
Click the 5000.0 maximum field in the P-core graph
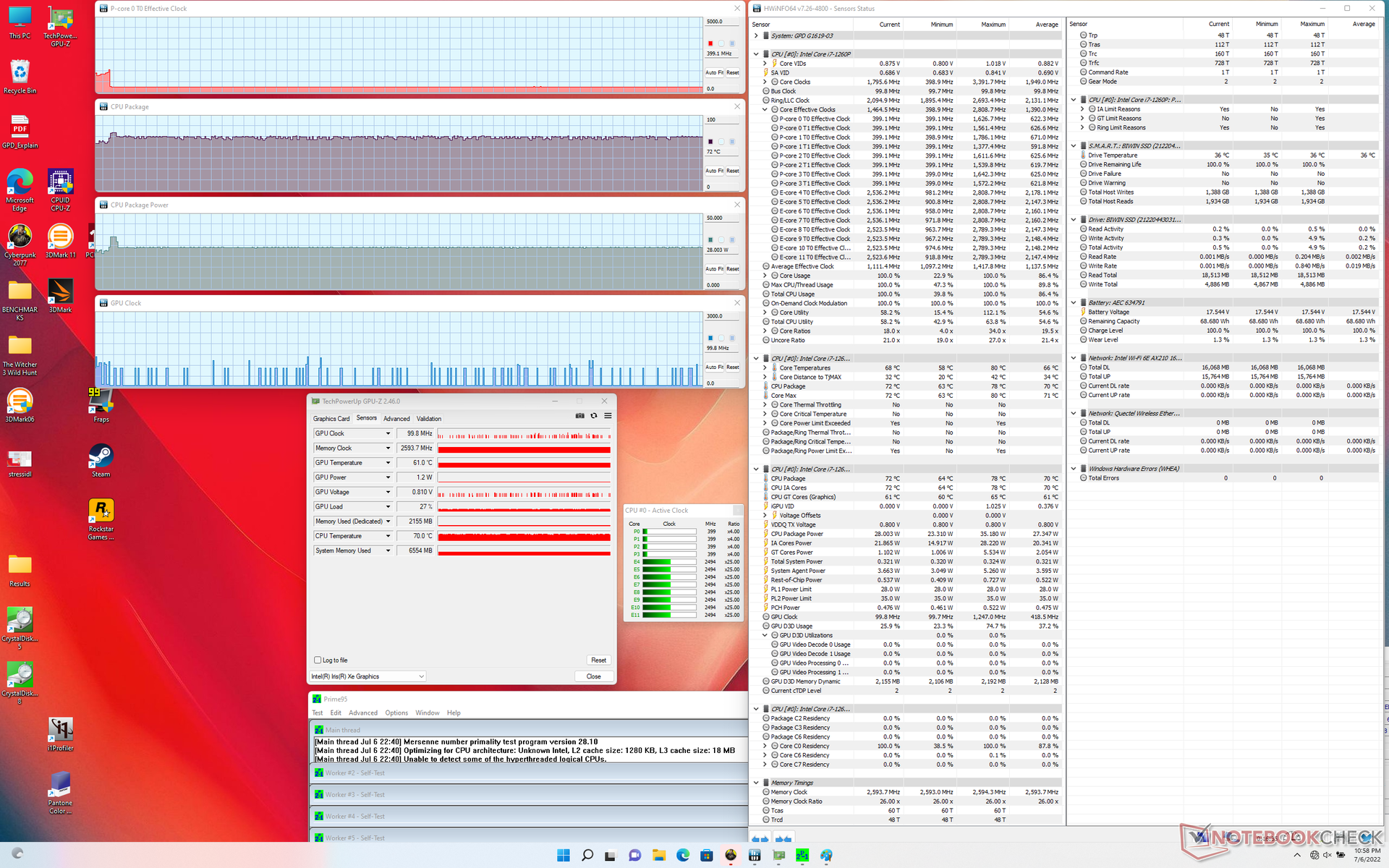pyautogui.click(x=721, y=22)
